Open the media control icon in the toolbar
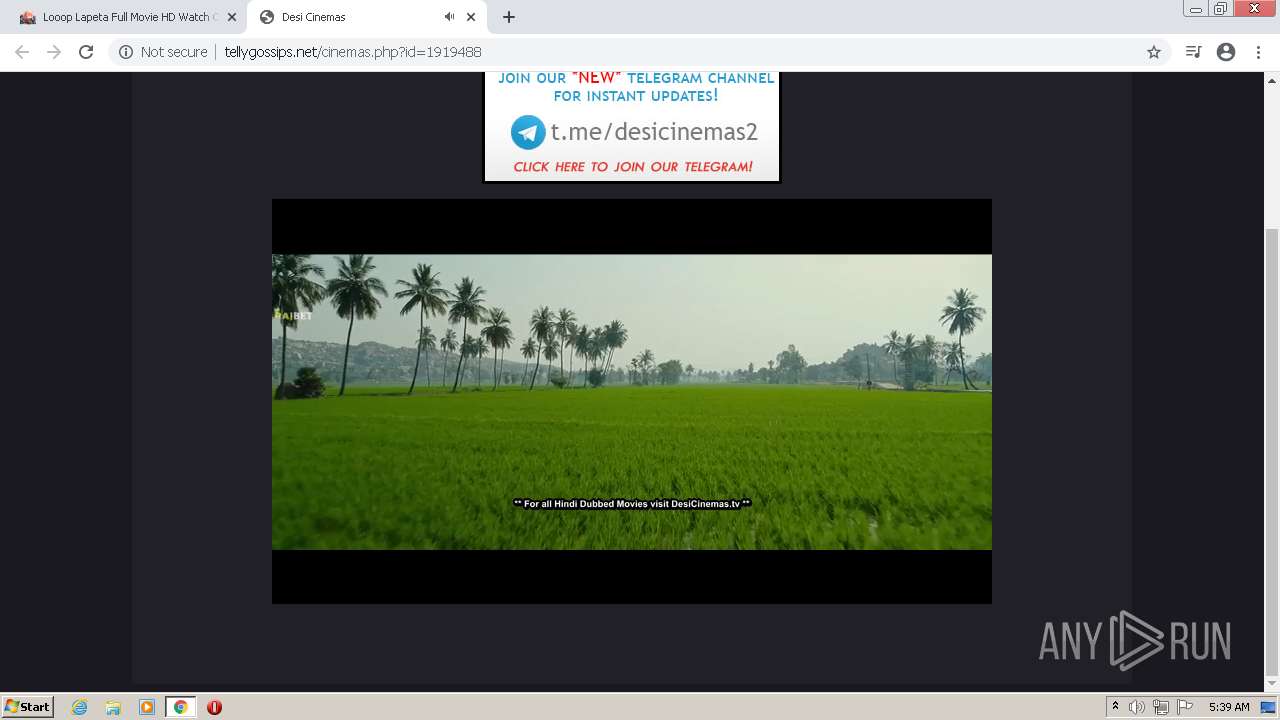1280x720 pixels. 1193,52
